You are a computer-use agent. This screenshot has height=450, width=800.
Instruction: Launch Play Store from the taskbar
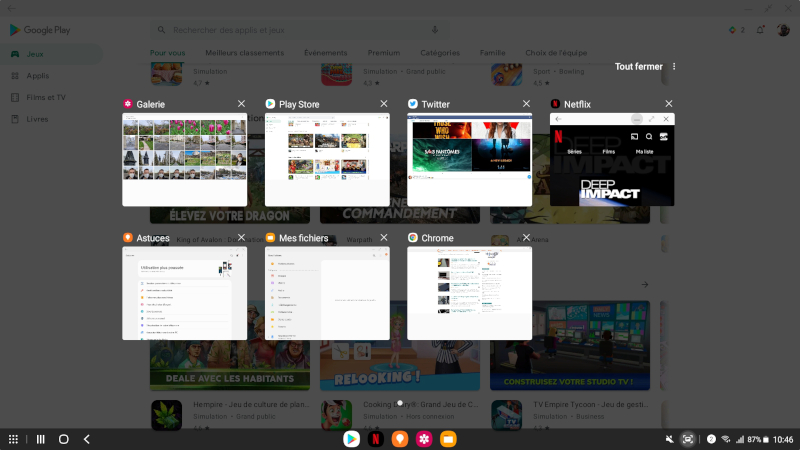point(351,439)
